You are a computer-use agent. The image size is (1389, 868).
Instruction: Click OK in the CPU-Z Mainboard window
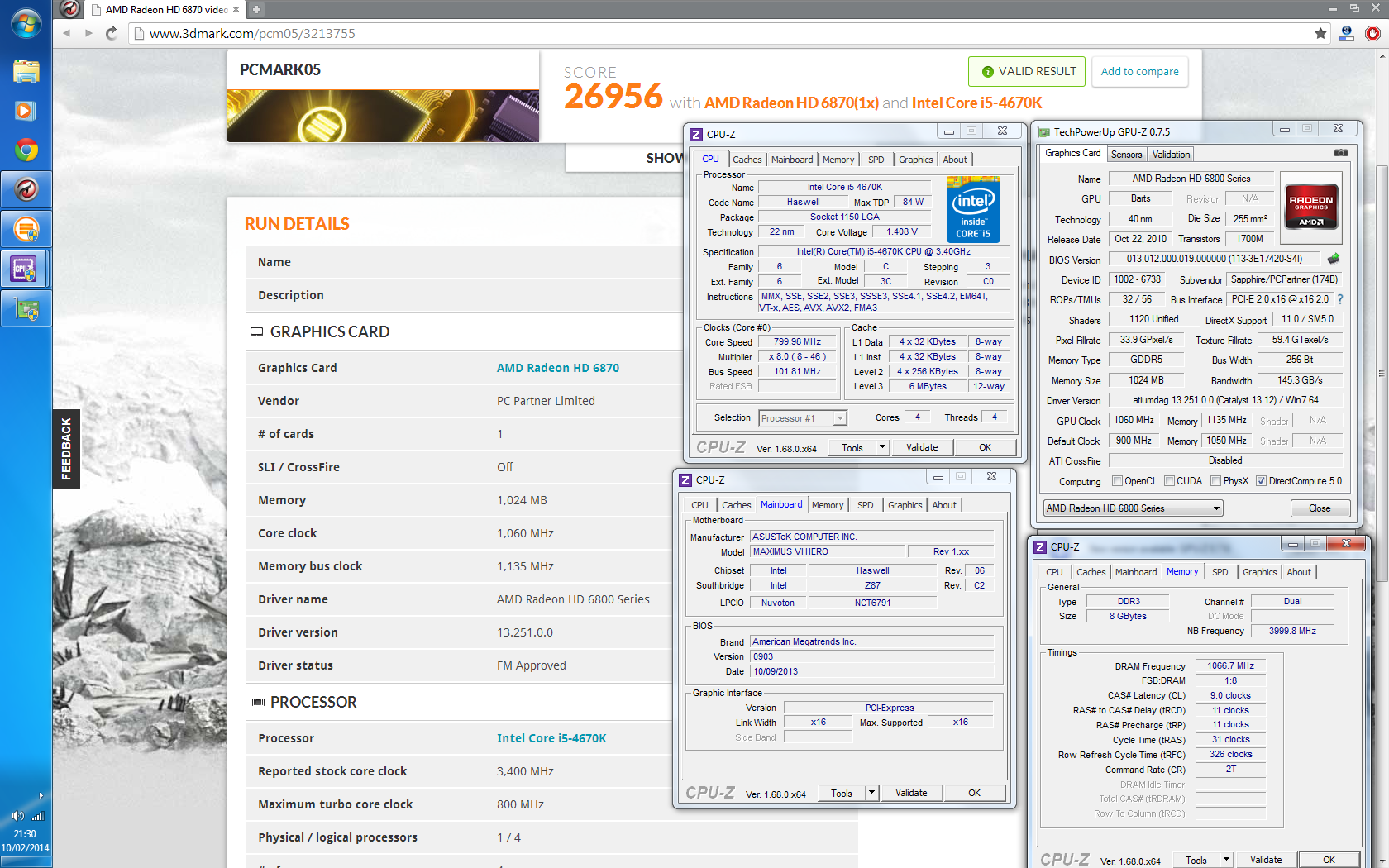click(x=975, y=793)
